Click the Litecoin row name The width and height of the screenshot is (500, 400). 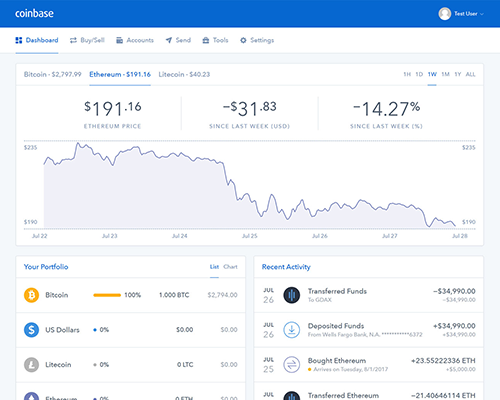pos(58,365)
